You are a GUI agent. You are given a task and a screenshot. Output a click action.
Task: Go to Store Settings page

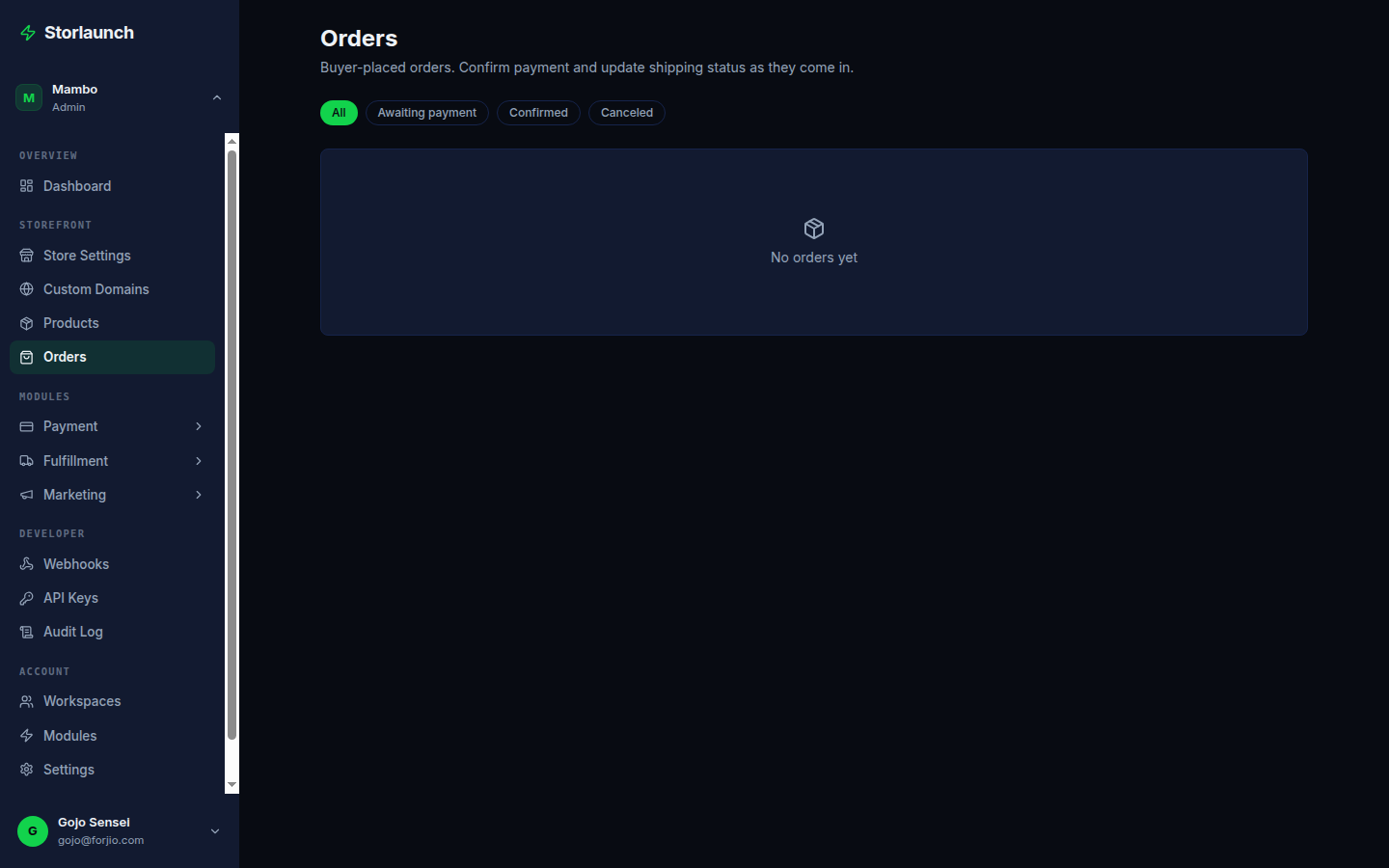pos(112,256)
